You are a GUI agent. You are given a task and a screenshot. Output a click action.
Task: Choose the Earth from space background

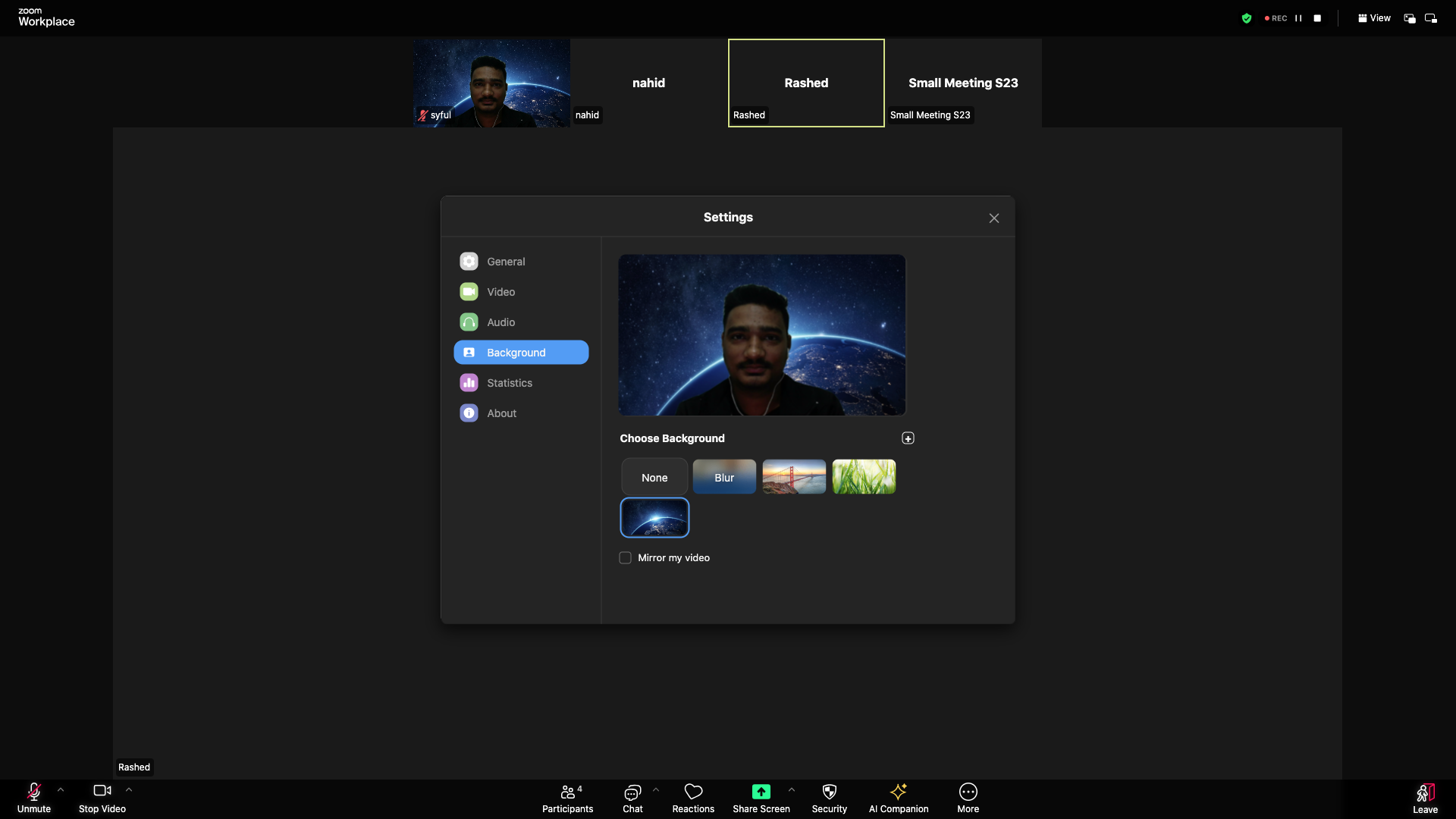tap(654, 518)
